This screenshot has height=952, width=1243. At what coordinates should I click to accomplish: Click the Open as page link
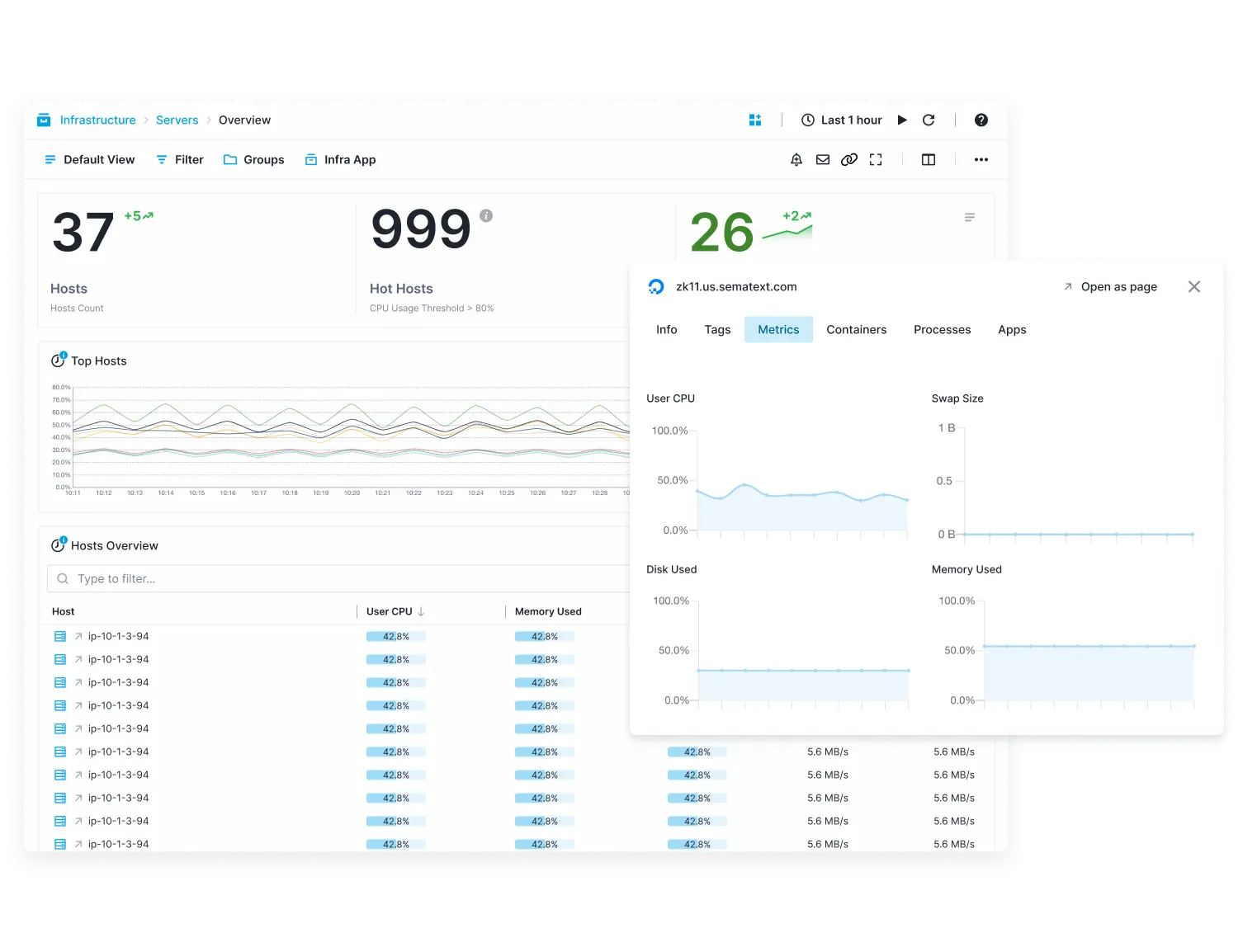coord(1110,287)
